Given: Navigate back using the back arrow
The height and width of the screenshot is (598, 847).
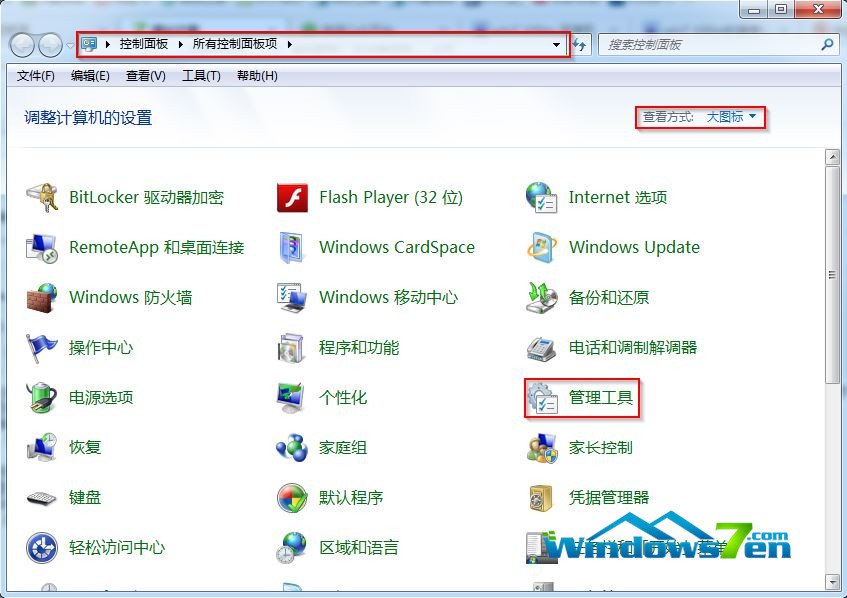Looking at the screenshot, I should 22,44.
